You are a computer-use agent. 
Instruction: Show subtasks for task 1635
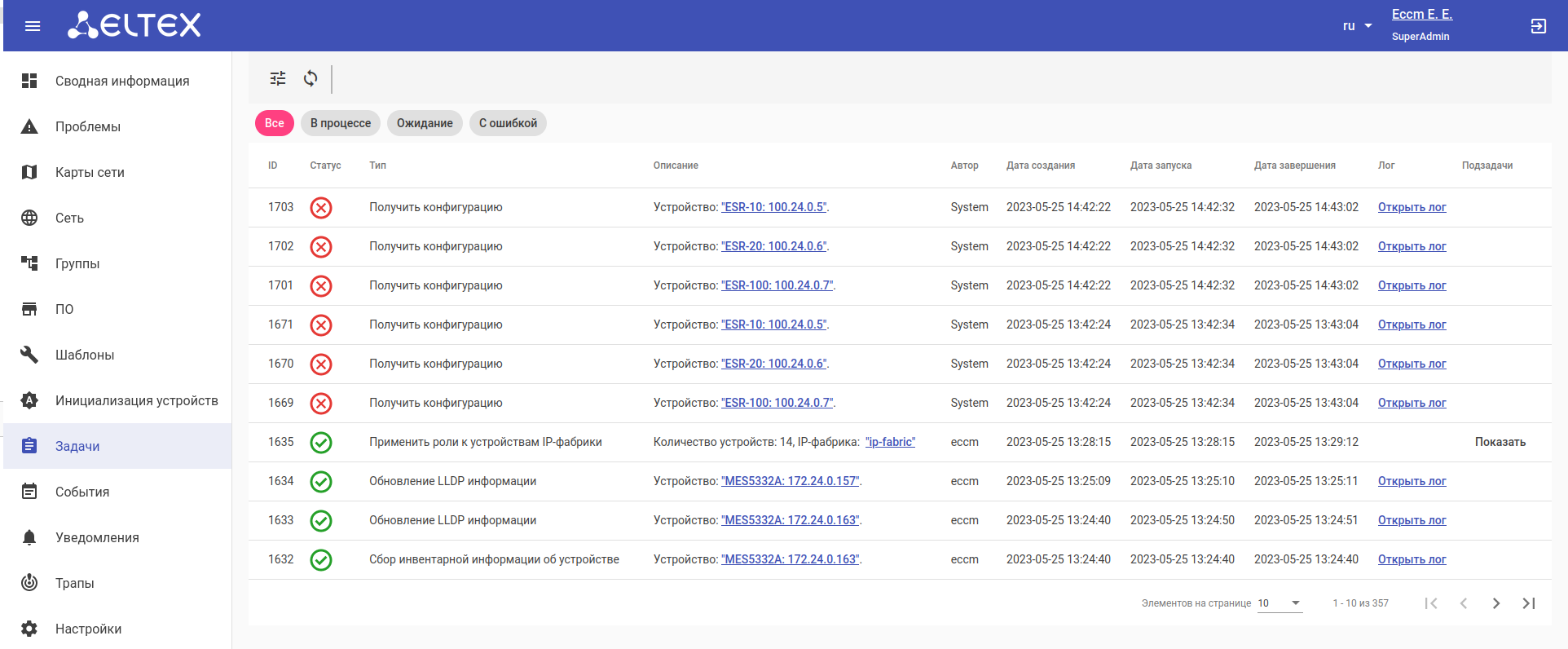(x=1500, y=442)
